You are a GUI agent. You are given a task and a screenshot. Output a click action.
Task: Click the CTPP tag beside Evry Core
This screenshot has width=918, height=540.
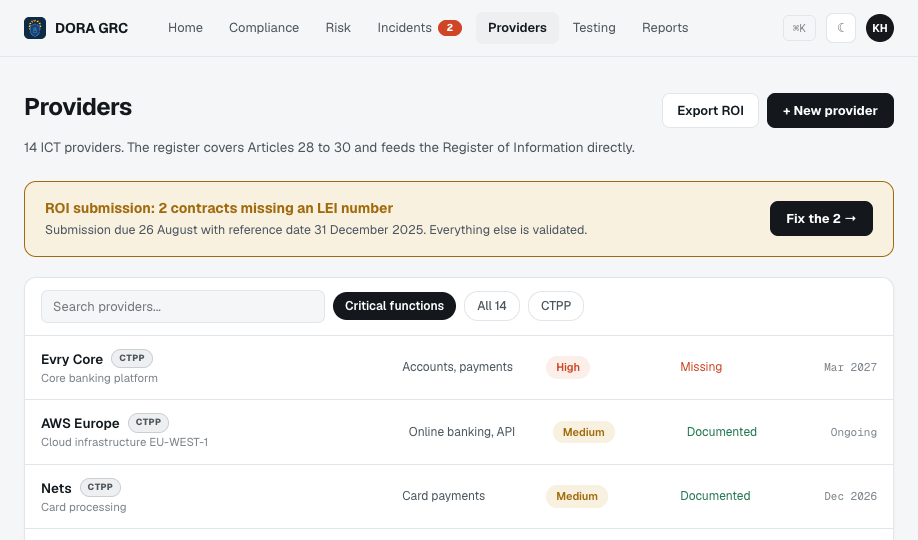tap(132, 358)
